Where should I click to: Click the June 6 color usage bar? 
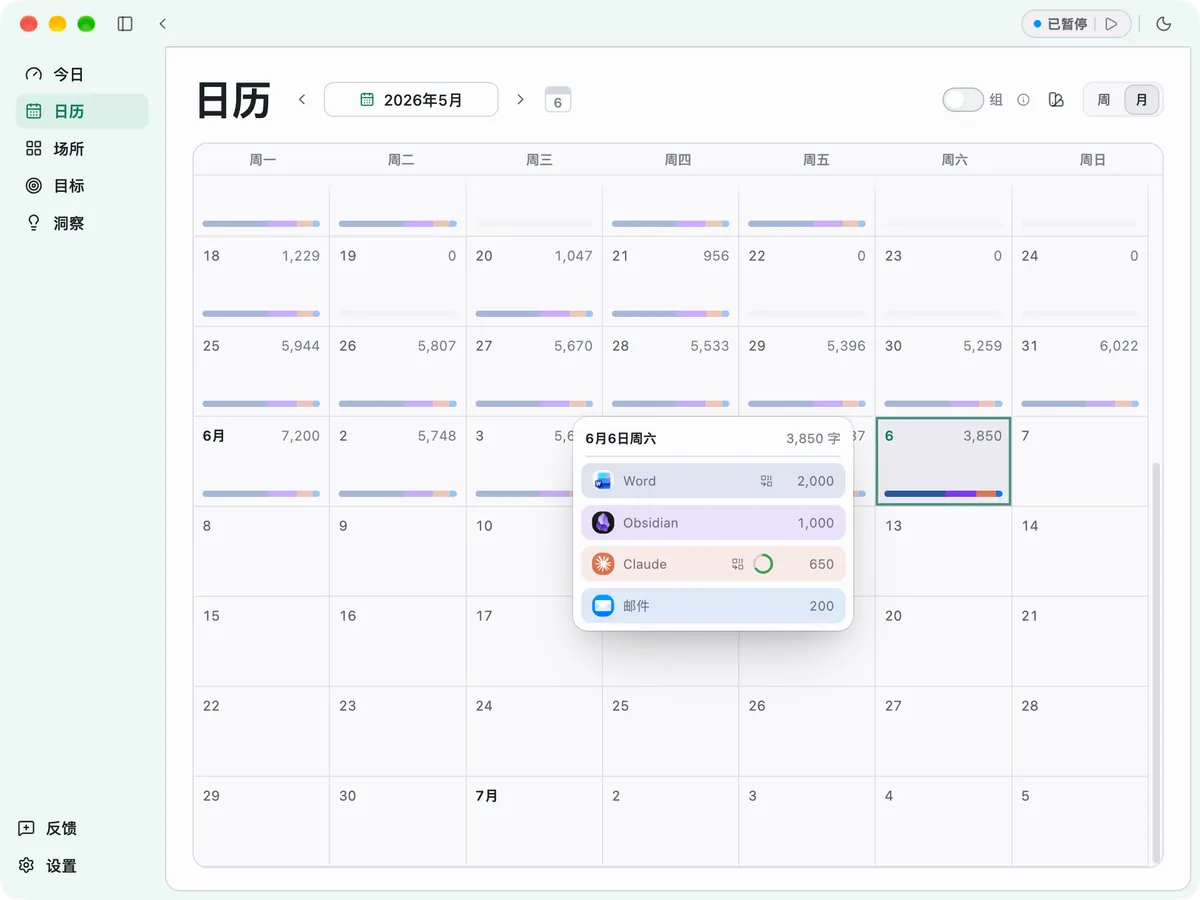[x=943, y=494]
